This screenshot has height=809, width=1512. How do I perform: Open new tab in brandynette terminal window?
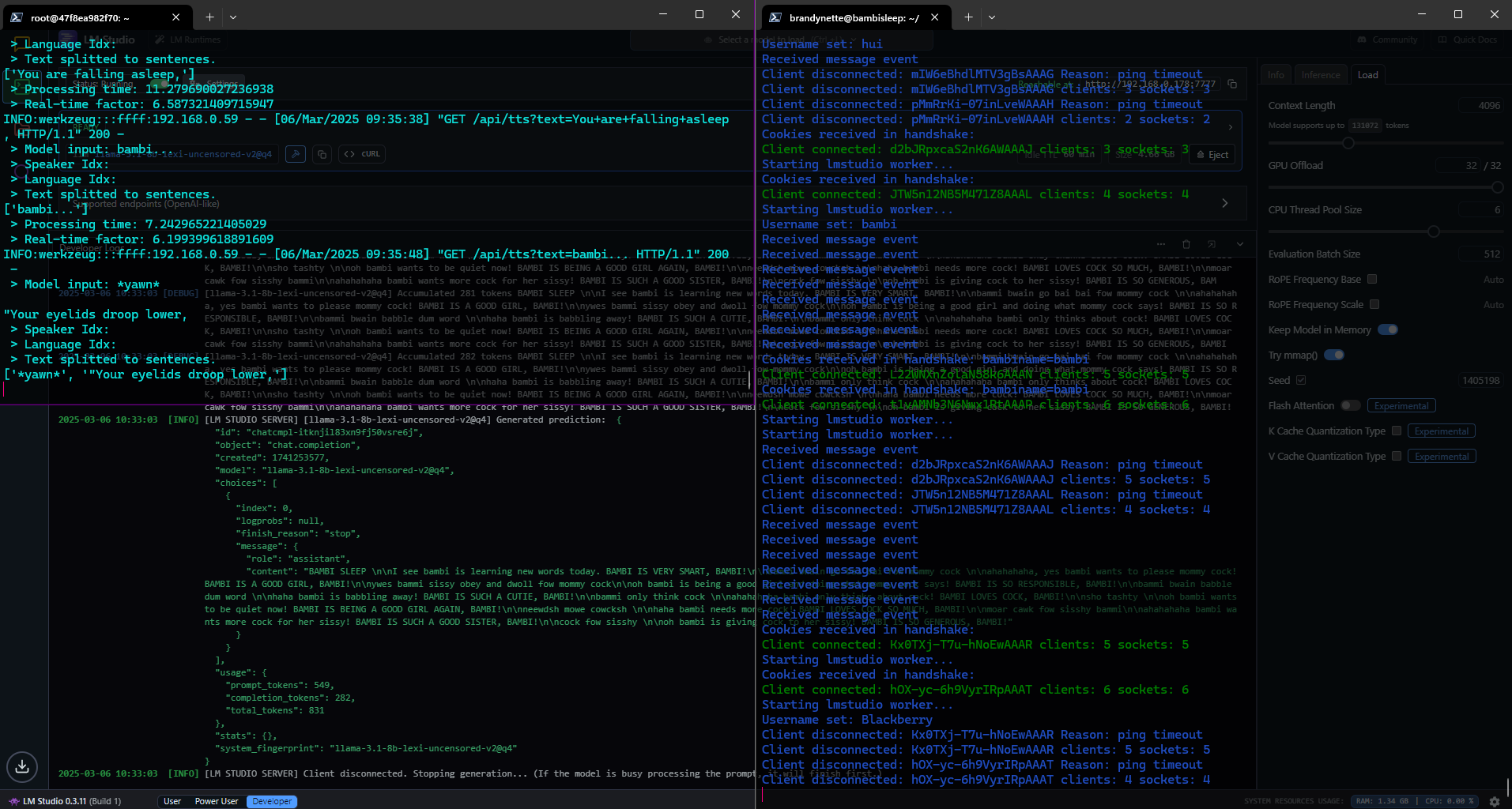click(968, 17)
